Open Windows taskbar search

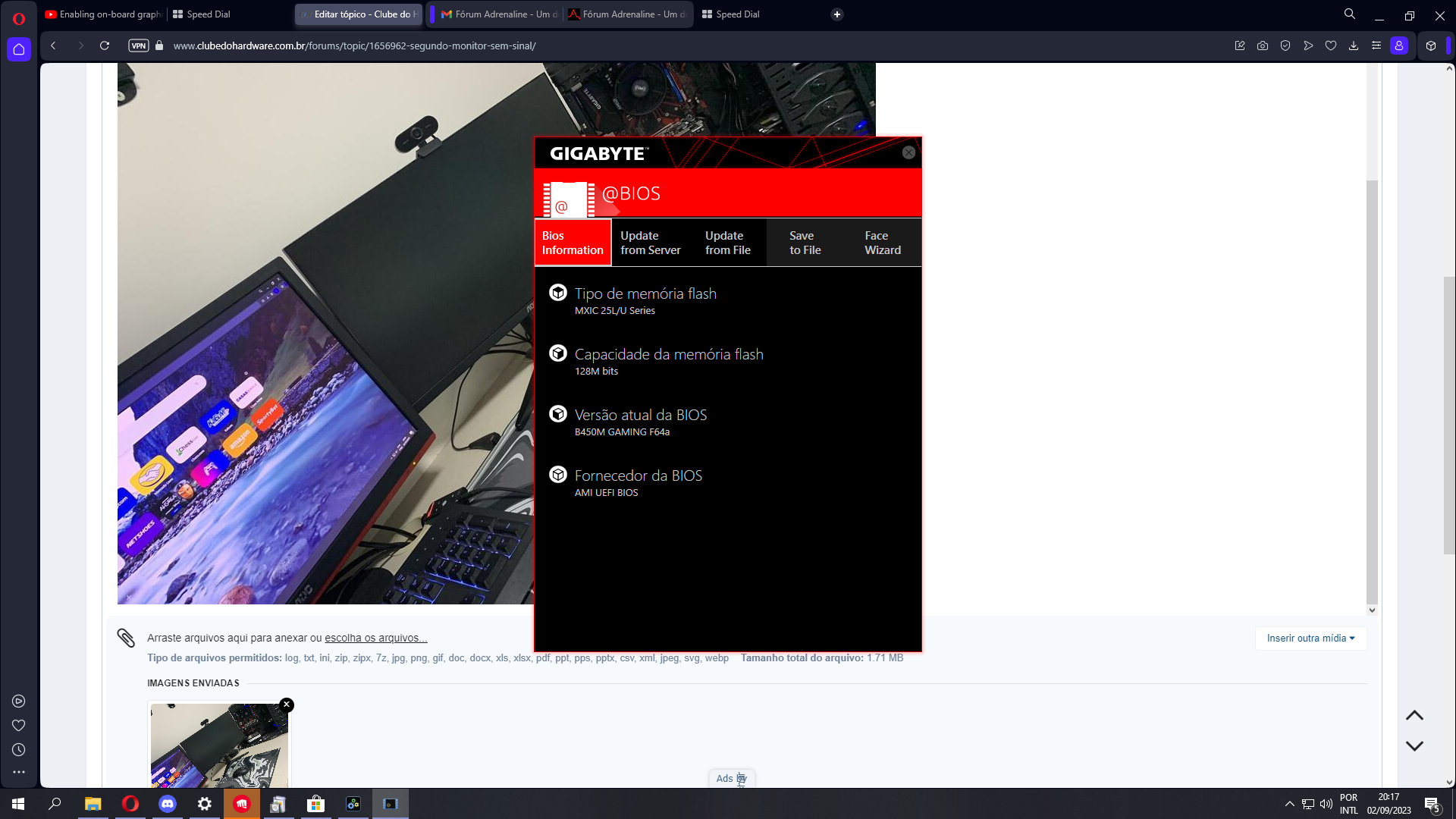coord(55,804)
